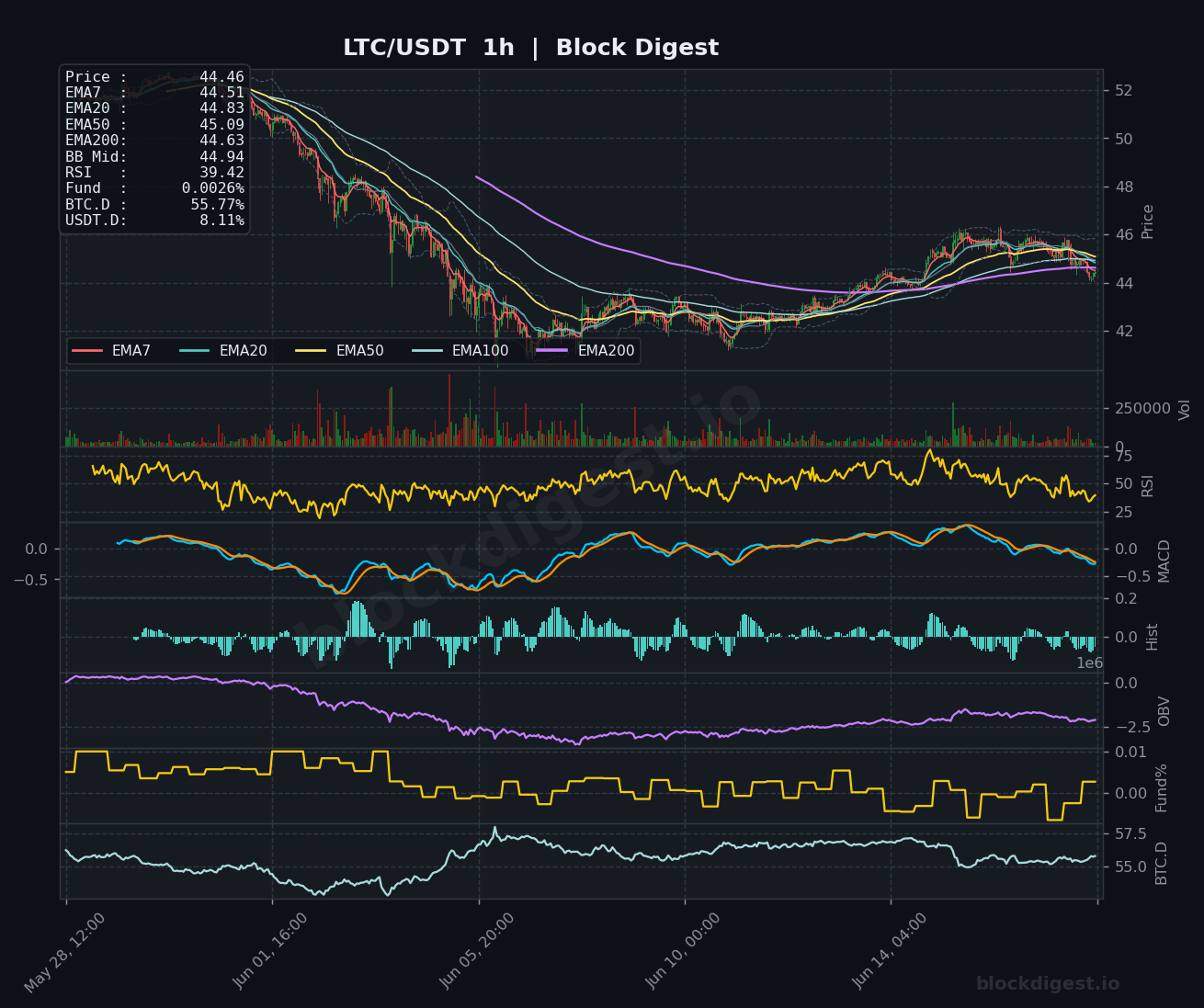Click the 42 price axis tick
The image size is (1204, 1008).
click(x=1123, y=331)
